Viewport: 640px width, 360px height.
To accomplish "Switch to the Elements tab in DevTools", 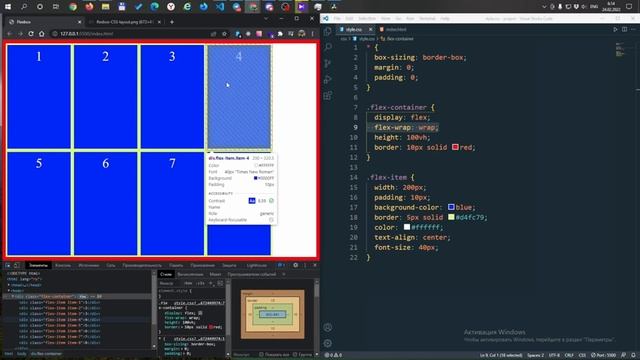I will (38, 265).
